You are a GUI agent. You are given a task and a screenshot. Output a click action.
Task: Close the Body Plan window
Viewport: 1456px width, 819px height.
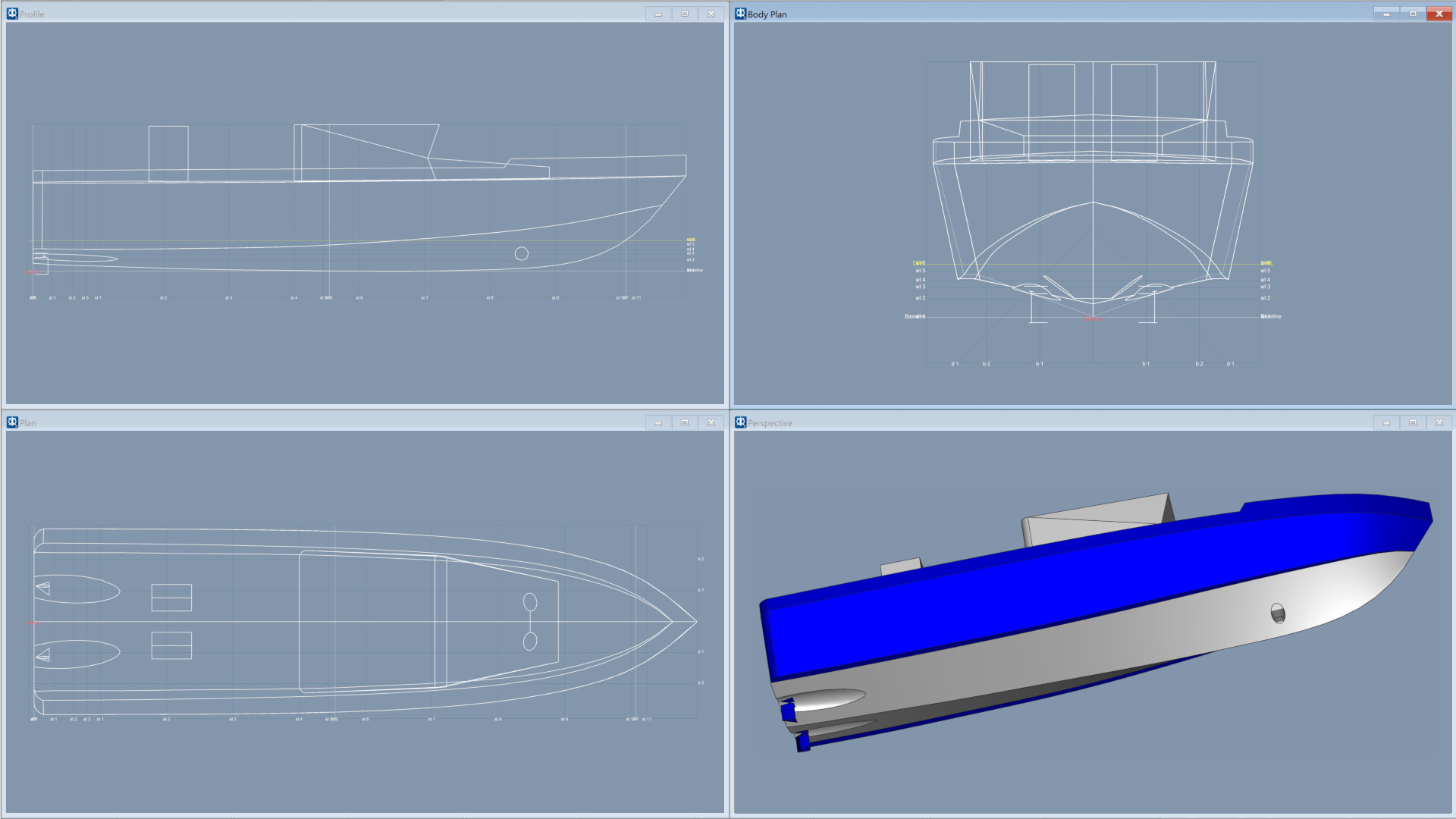[x=1439, y=14]
